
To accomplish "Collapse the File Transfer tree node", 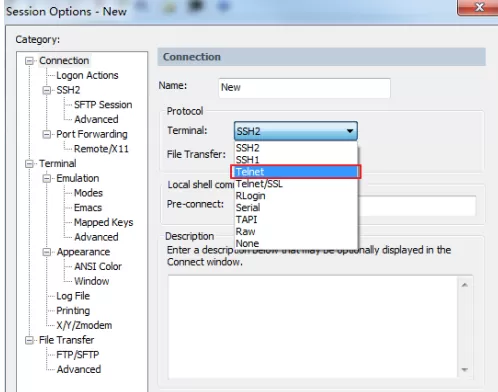I will (x=29, y=340).
